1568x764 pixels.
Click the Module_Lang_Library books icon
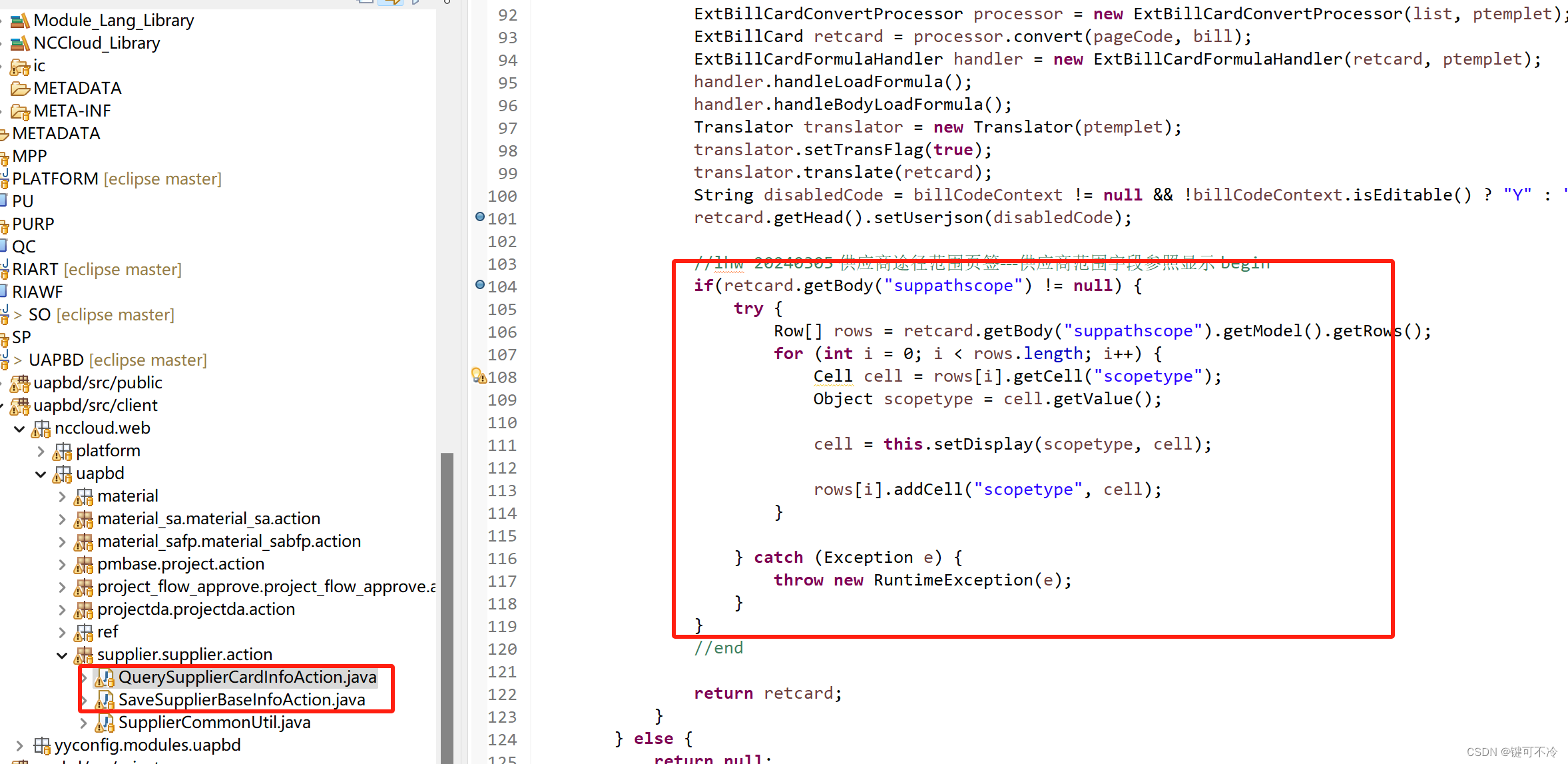tap(20, 21)
